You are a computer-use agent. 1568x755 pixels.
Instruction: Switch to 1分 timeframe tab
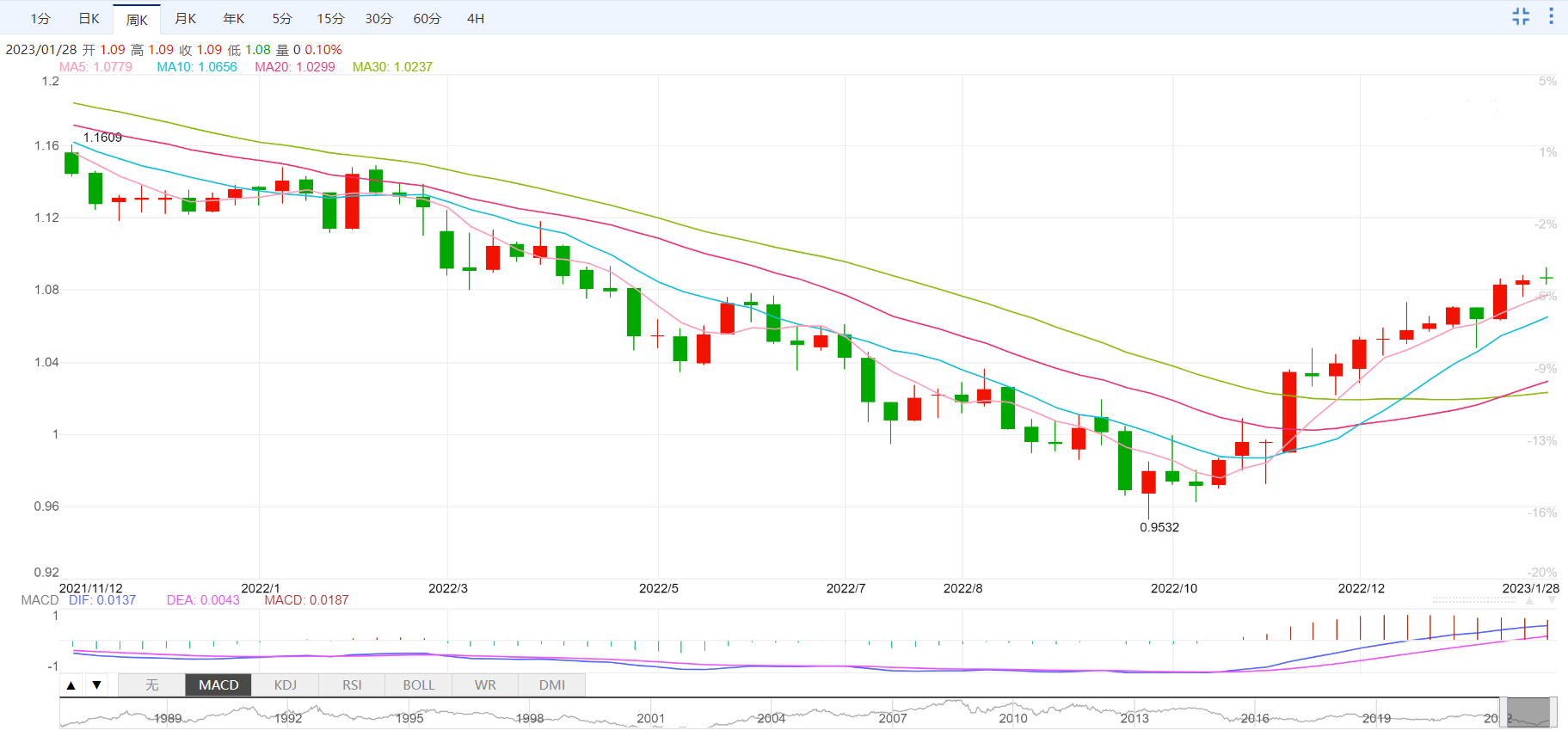(40, 19)
